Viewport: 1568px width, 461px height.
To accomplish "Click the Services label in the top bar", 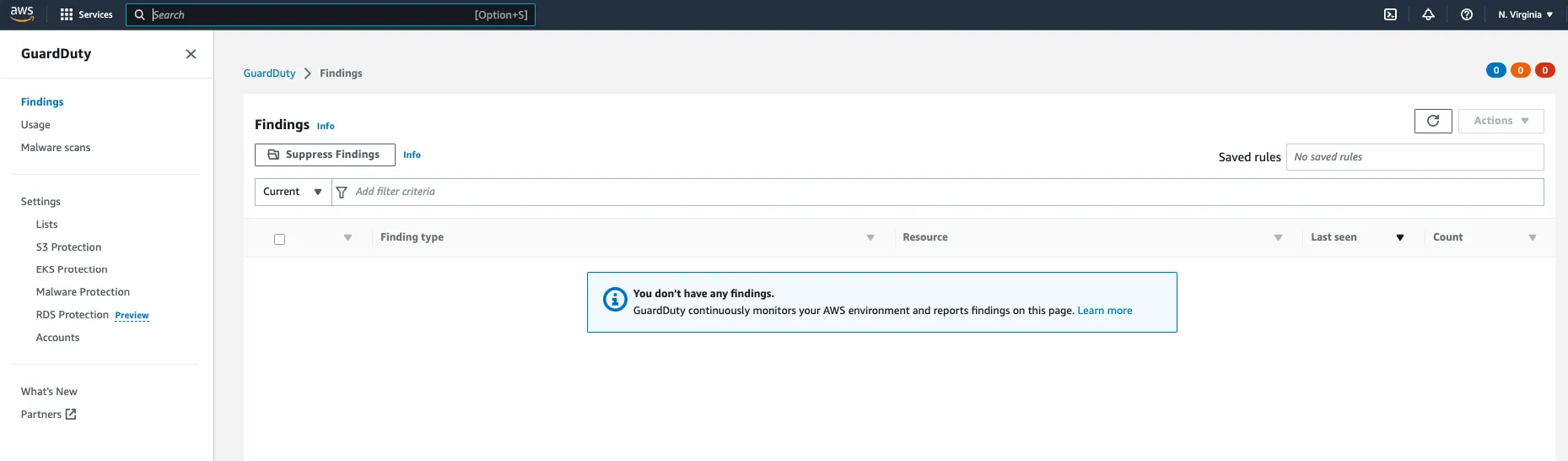I will tap(95, 14).
